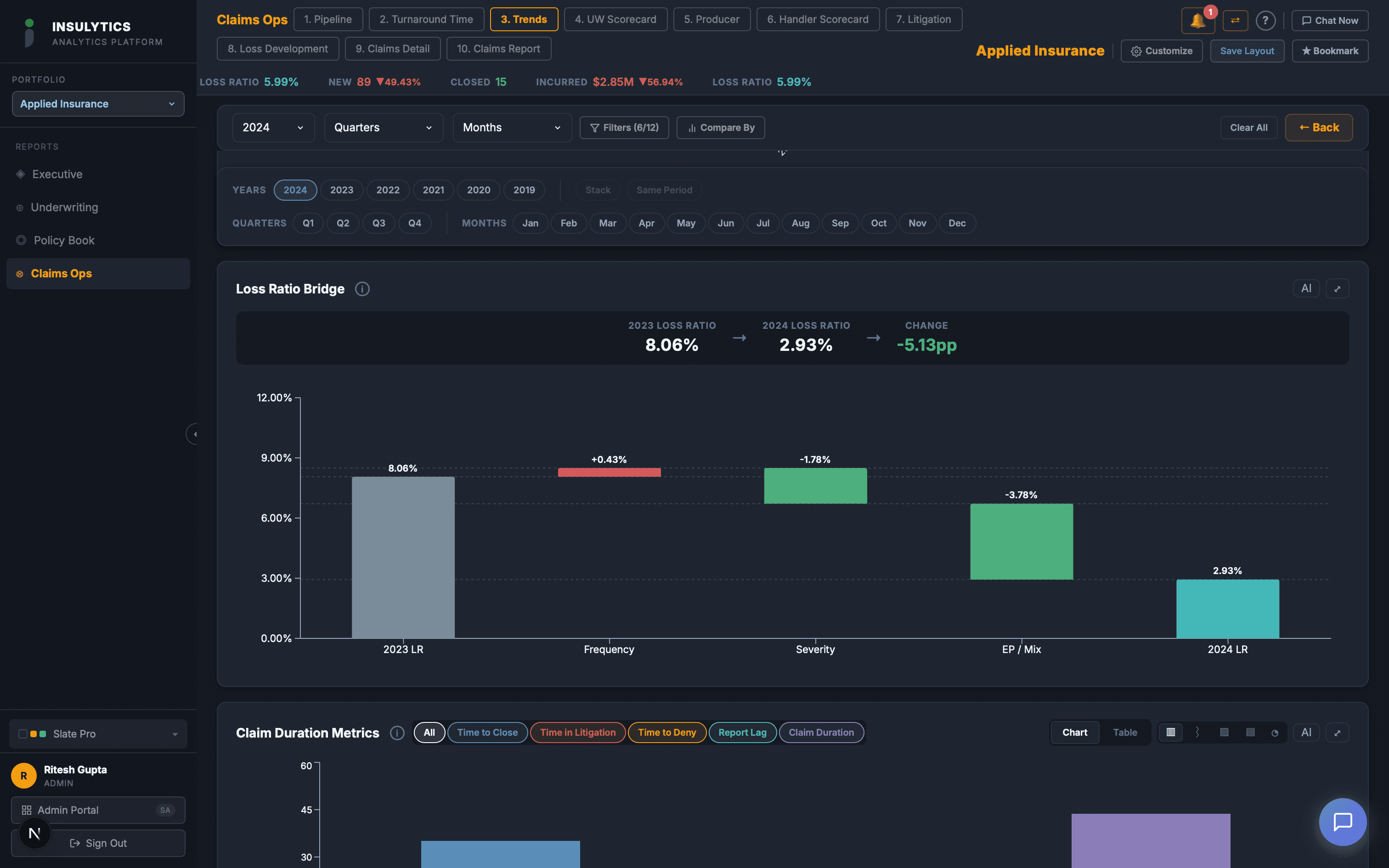1389x868 pixels.
Task: Click the red Frequency bar
Action: (609, 473)
